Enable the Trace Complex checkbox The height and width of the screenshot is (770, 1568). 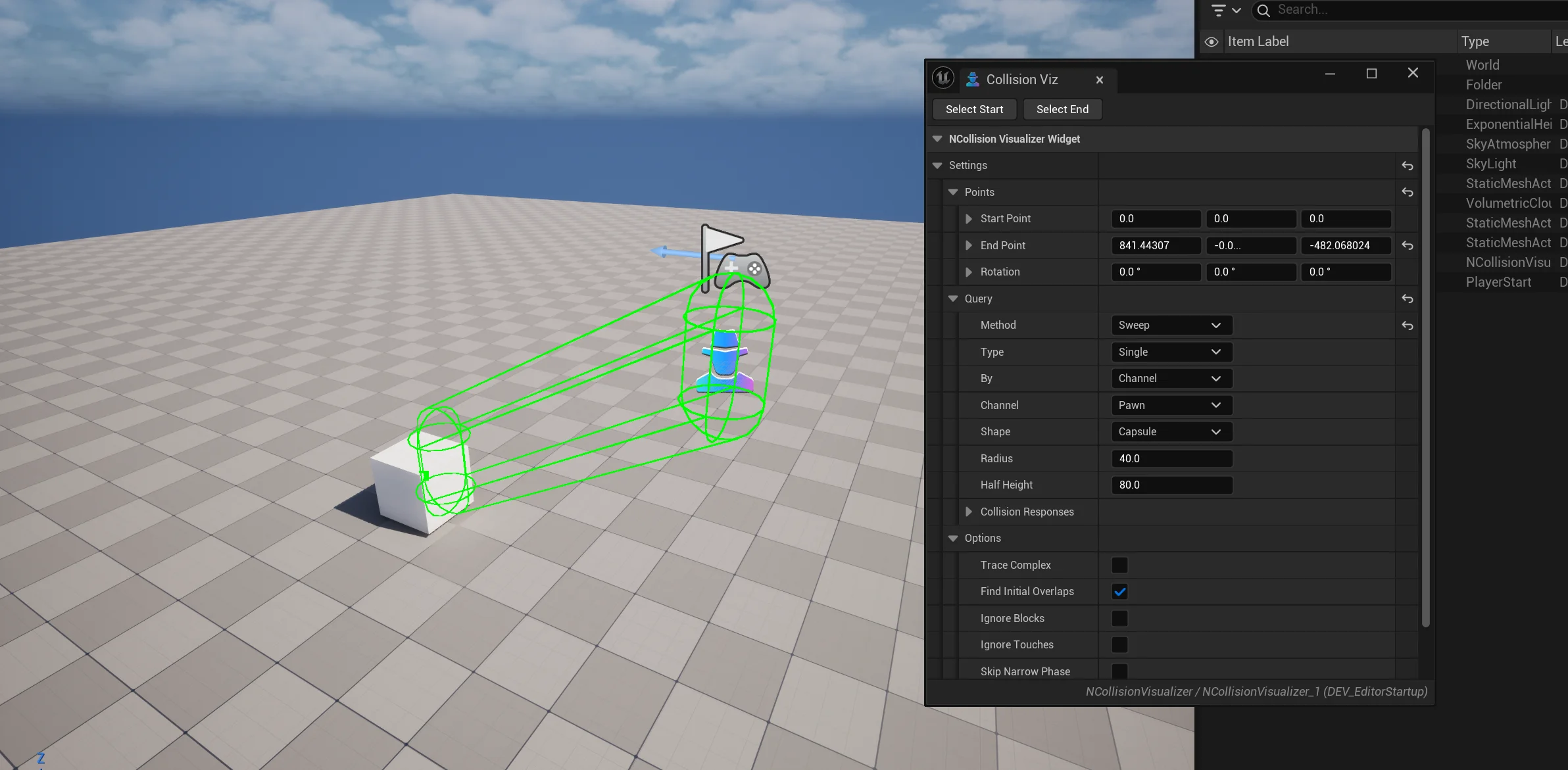click(1119, 565)
